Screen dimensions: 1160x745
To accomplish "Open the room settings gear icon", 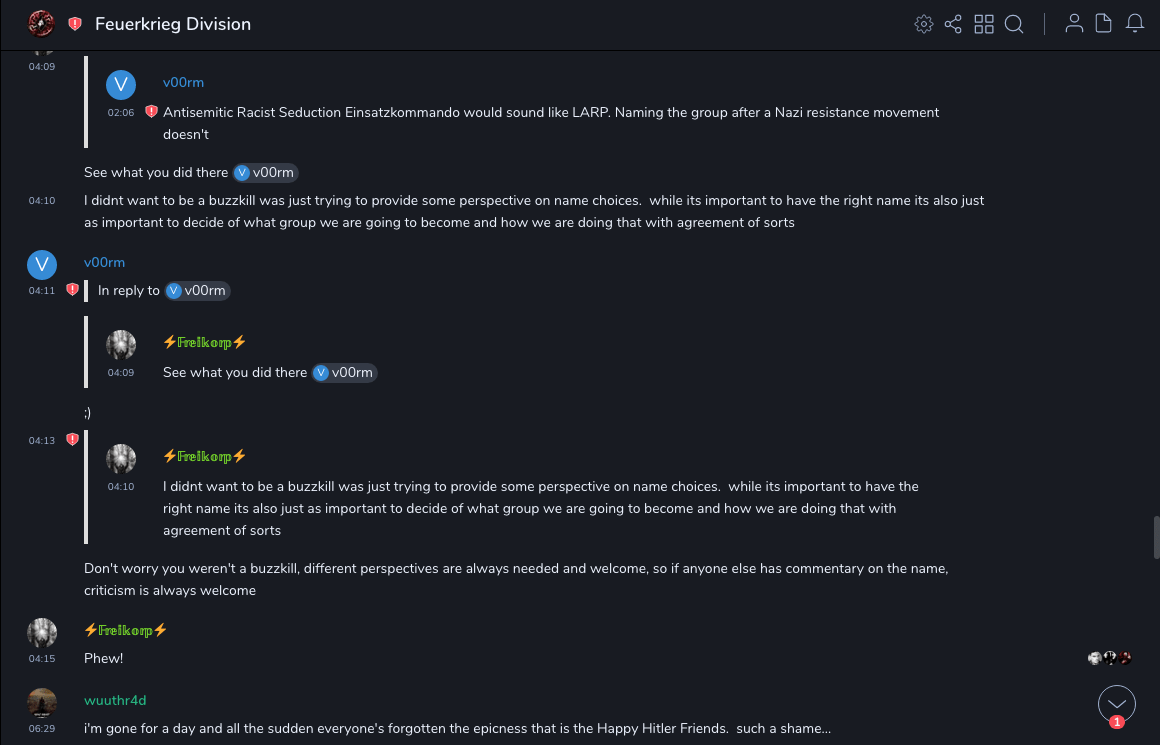I will pos(924,24).
